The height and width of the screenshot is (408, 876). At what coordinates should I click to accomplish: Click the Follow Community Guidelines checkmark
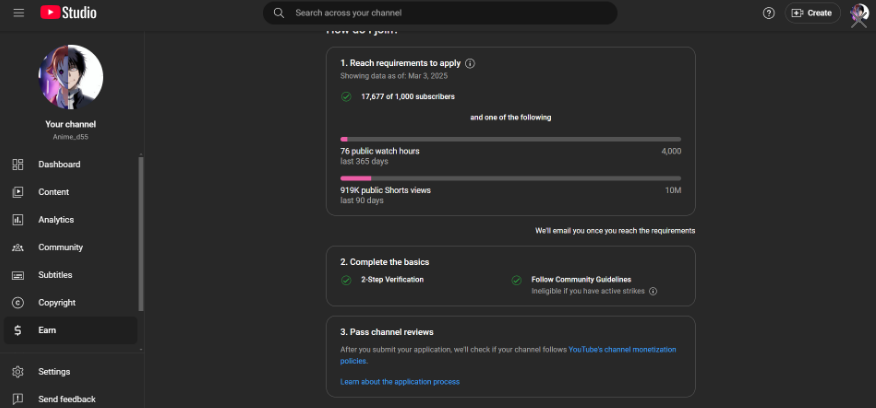[516, 280]
